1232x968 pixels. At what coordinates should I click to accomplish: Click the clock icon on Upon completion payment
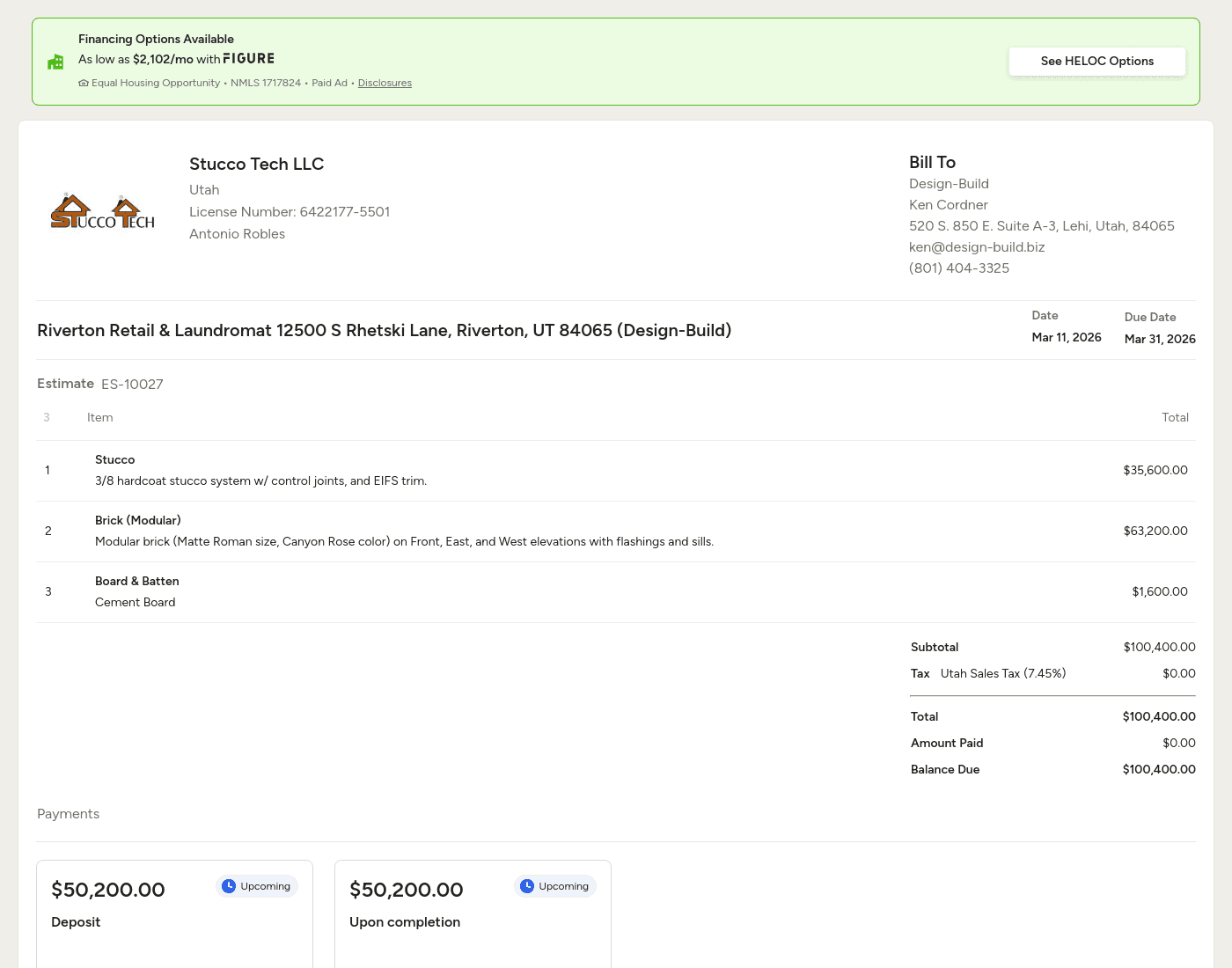pyautogui.click(x=527, y=886)
